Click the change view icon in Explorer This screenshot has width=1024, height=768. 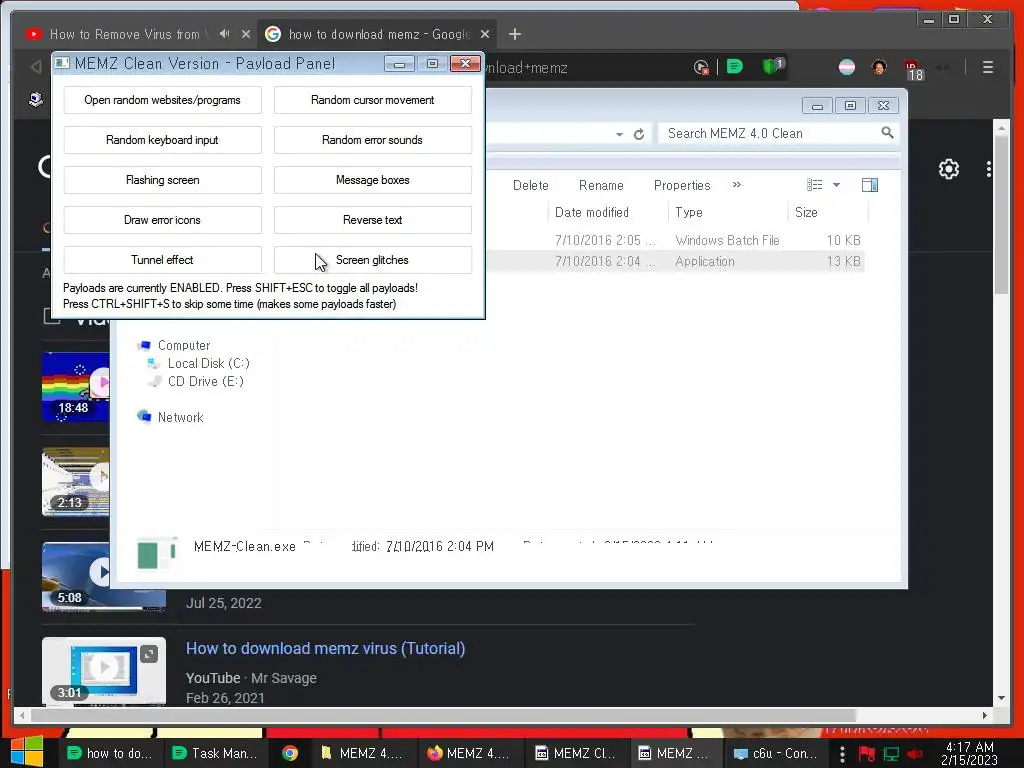pos(814,185)
